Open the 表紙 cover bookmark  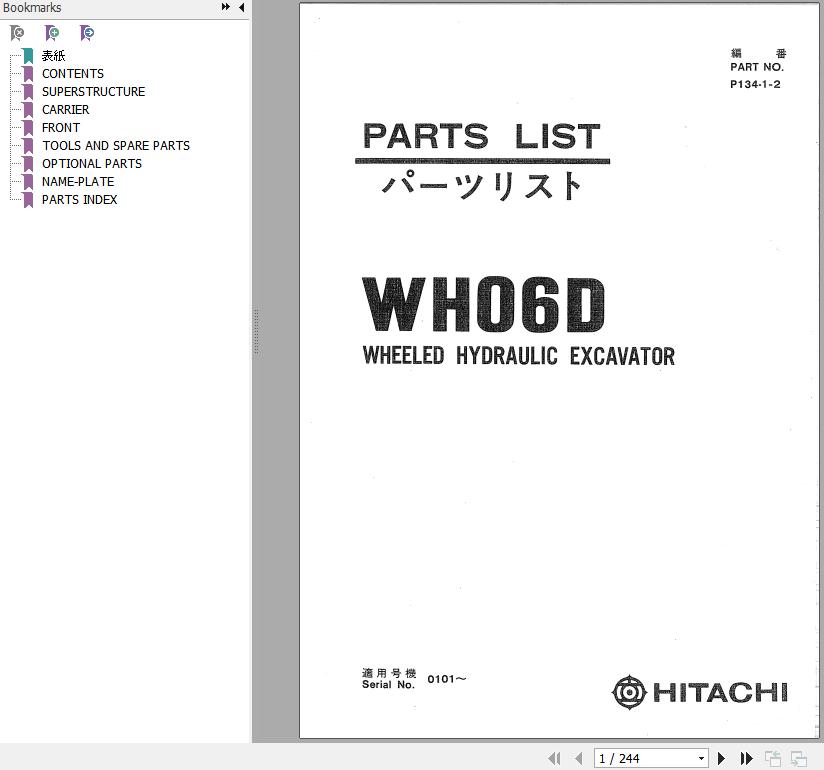point(54,56)
